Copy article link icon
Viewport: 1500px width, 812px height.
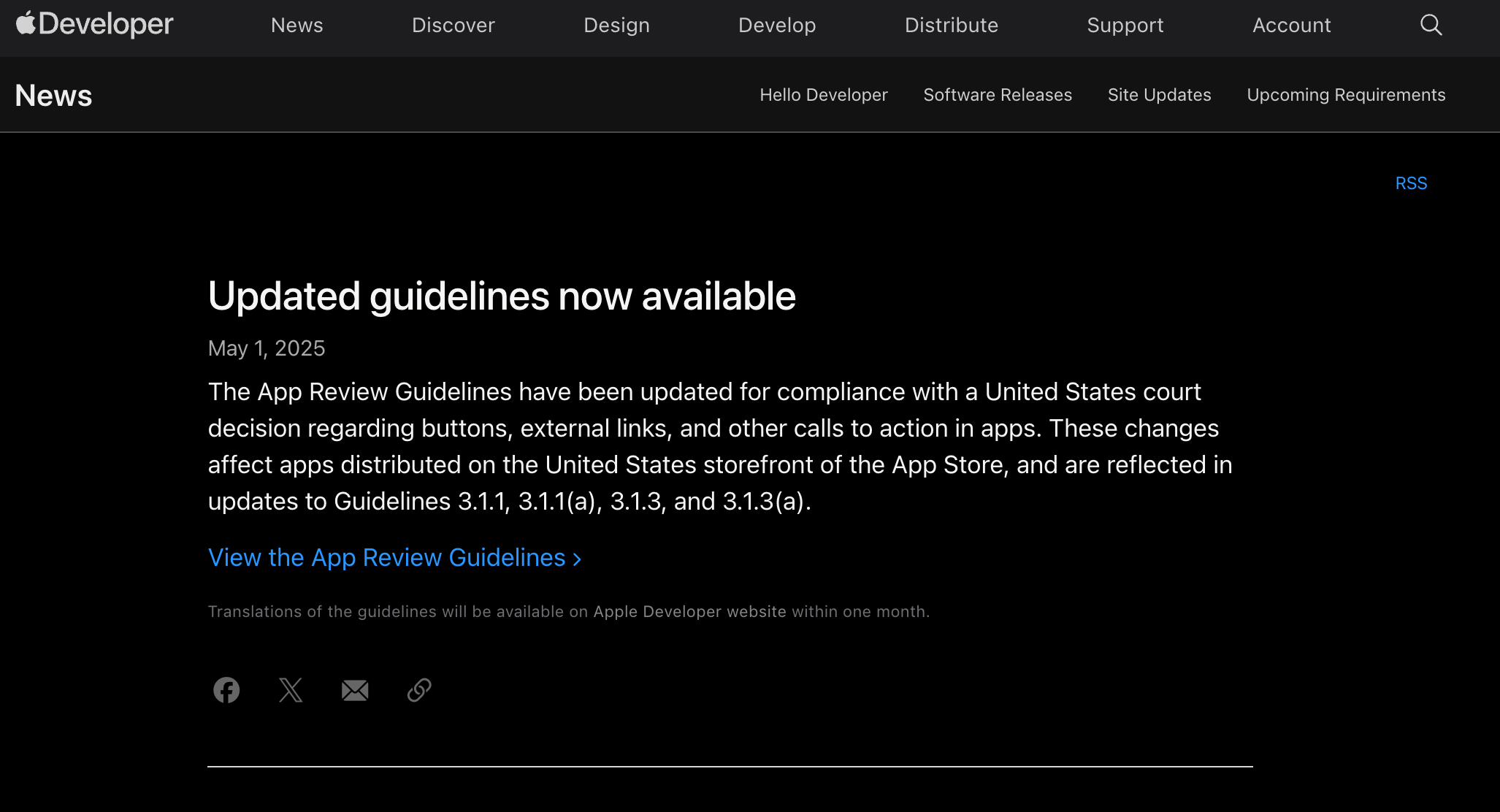click(x=419, y=690)
